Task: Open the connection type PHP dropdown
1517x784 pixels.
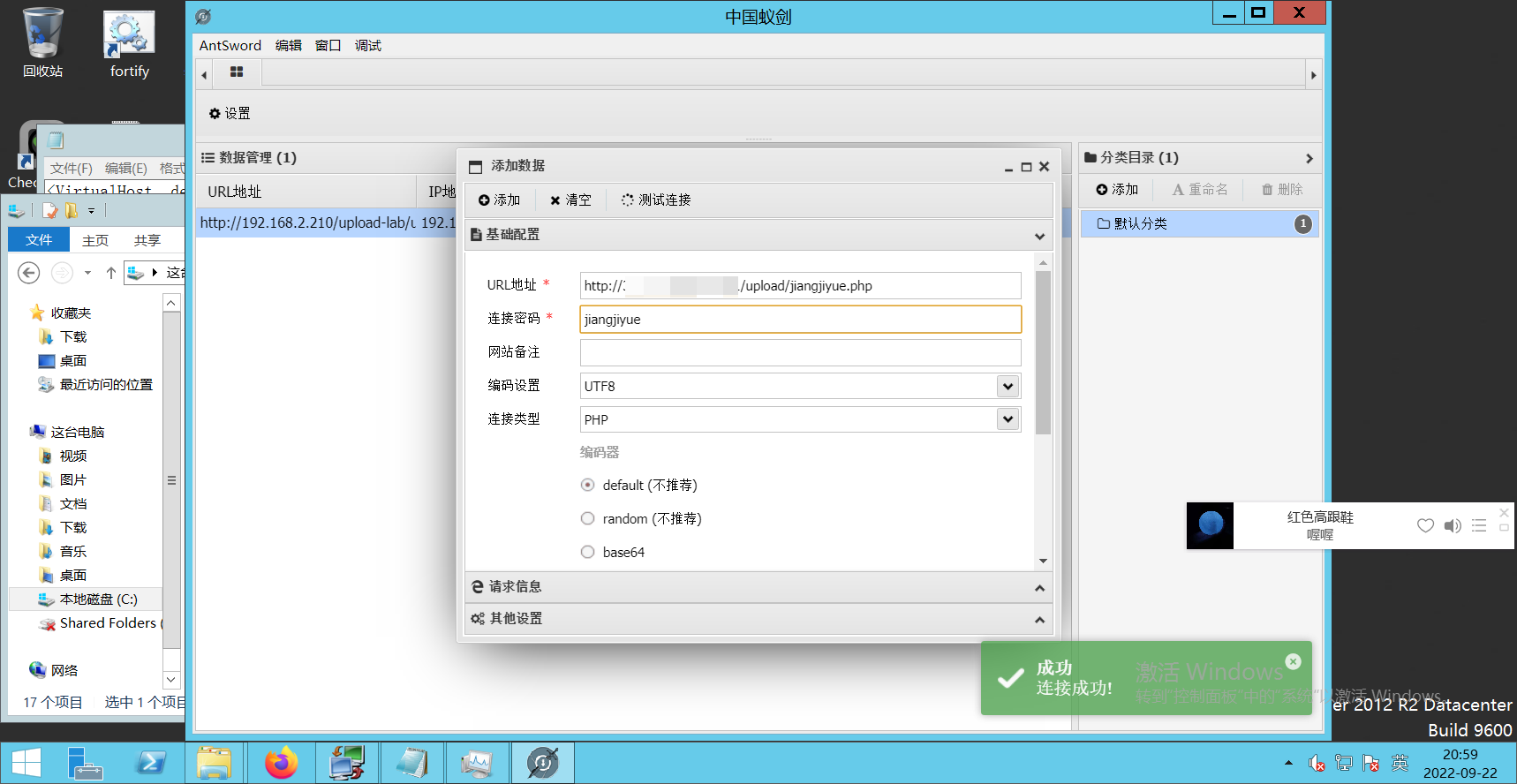Action: (1008, 419)
